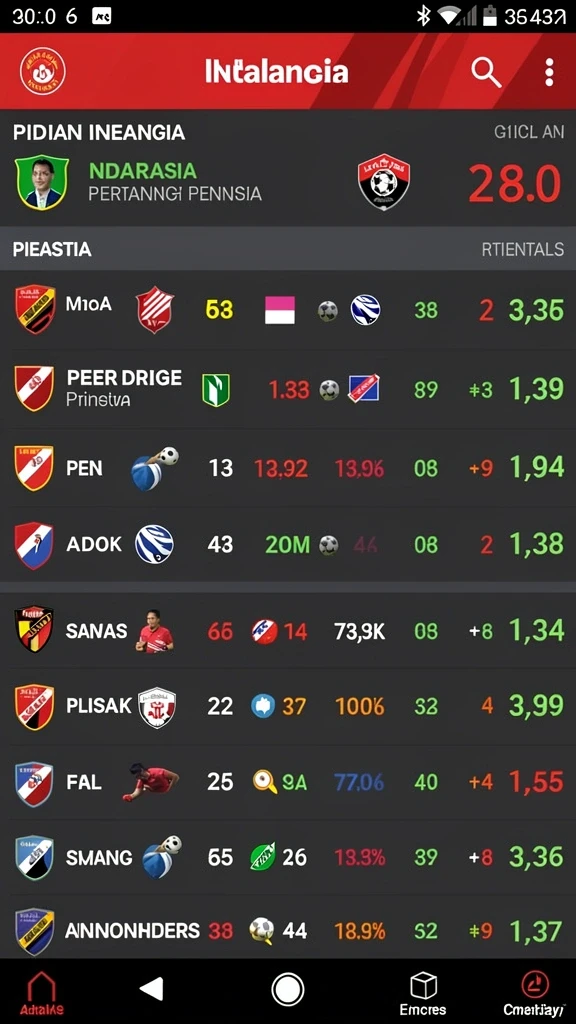Tap the black-red soccer shield badge
Viewport: 576px width, 1024px height.
click(x=384, y=182)
